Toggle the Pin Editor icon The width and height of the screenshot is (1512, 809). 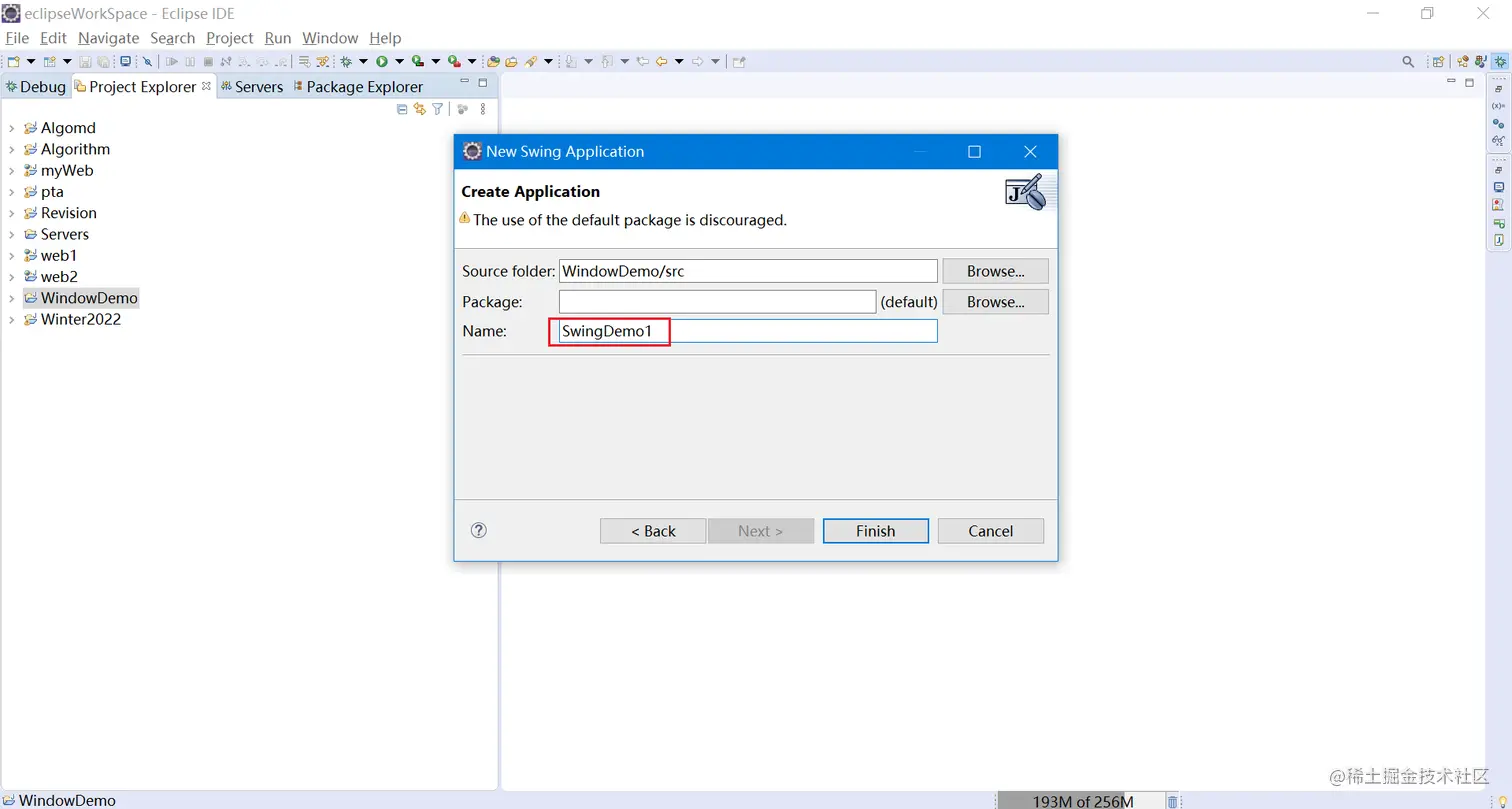click(x=737, y=61)
